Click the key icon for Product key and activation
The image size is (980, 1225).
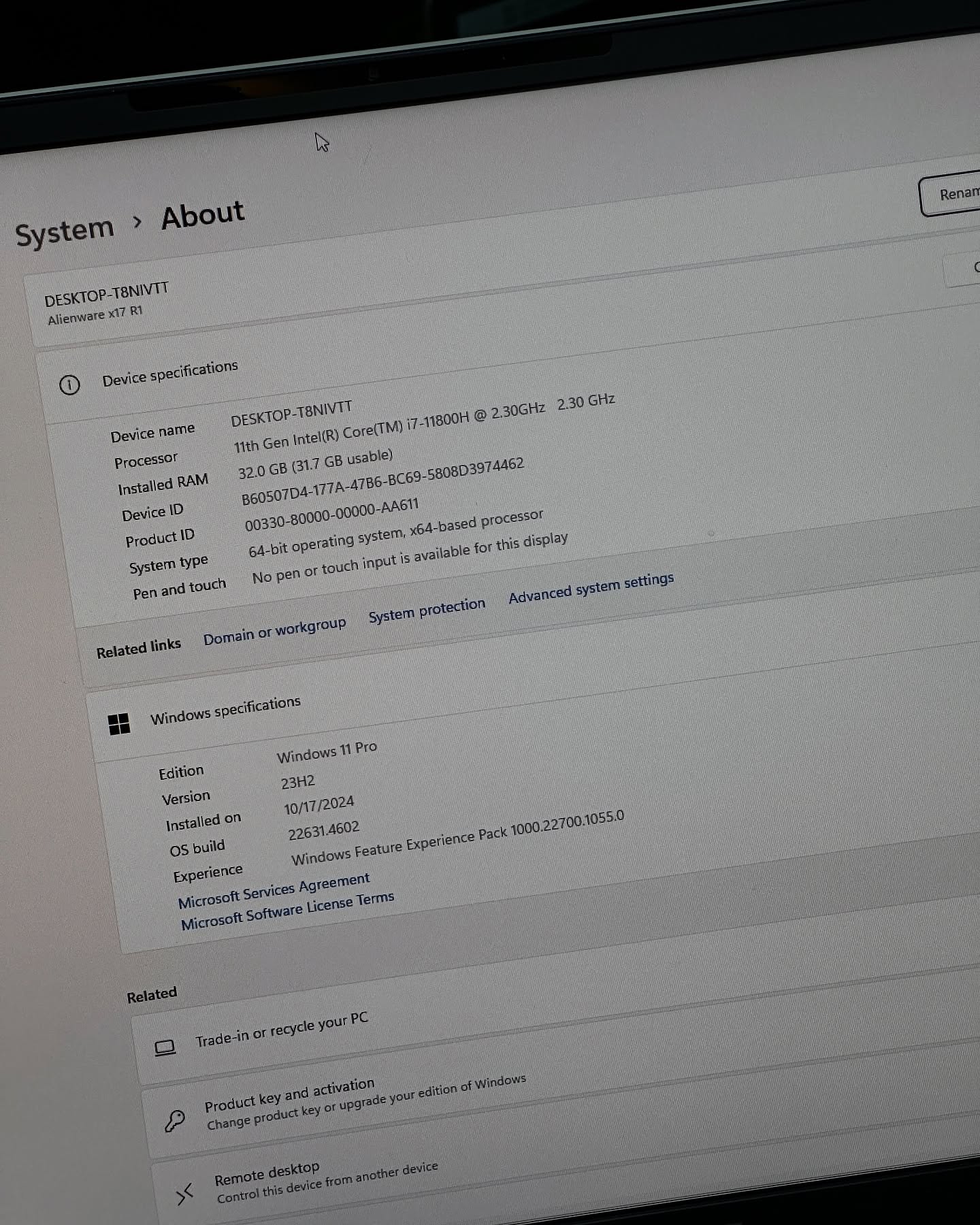[x=175, y=1120]
